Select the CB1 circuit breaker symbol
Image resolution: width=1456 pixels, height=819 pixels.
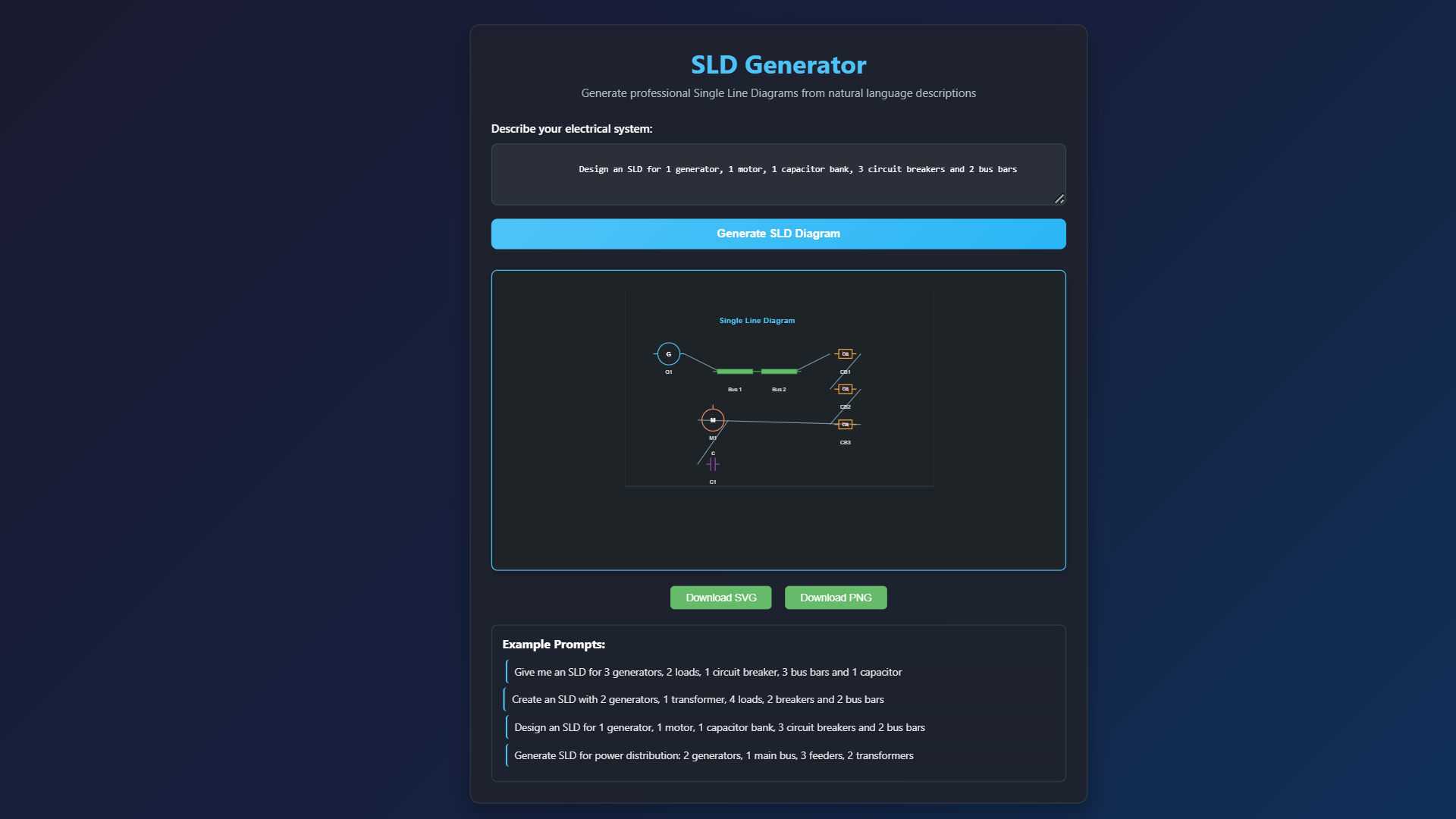(x=845, y=354)
